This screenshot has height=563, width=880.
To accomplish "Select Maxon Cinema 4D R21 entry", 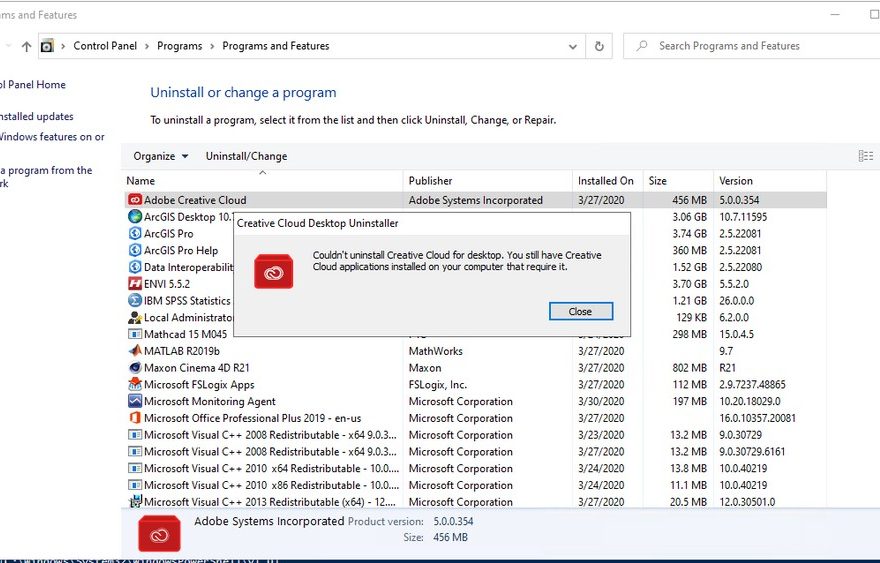I will (474, 368).
